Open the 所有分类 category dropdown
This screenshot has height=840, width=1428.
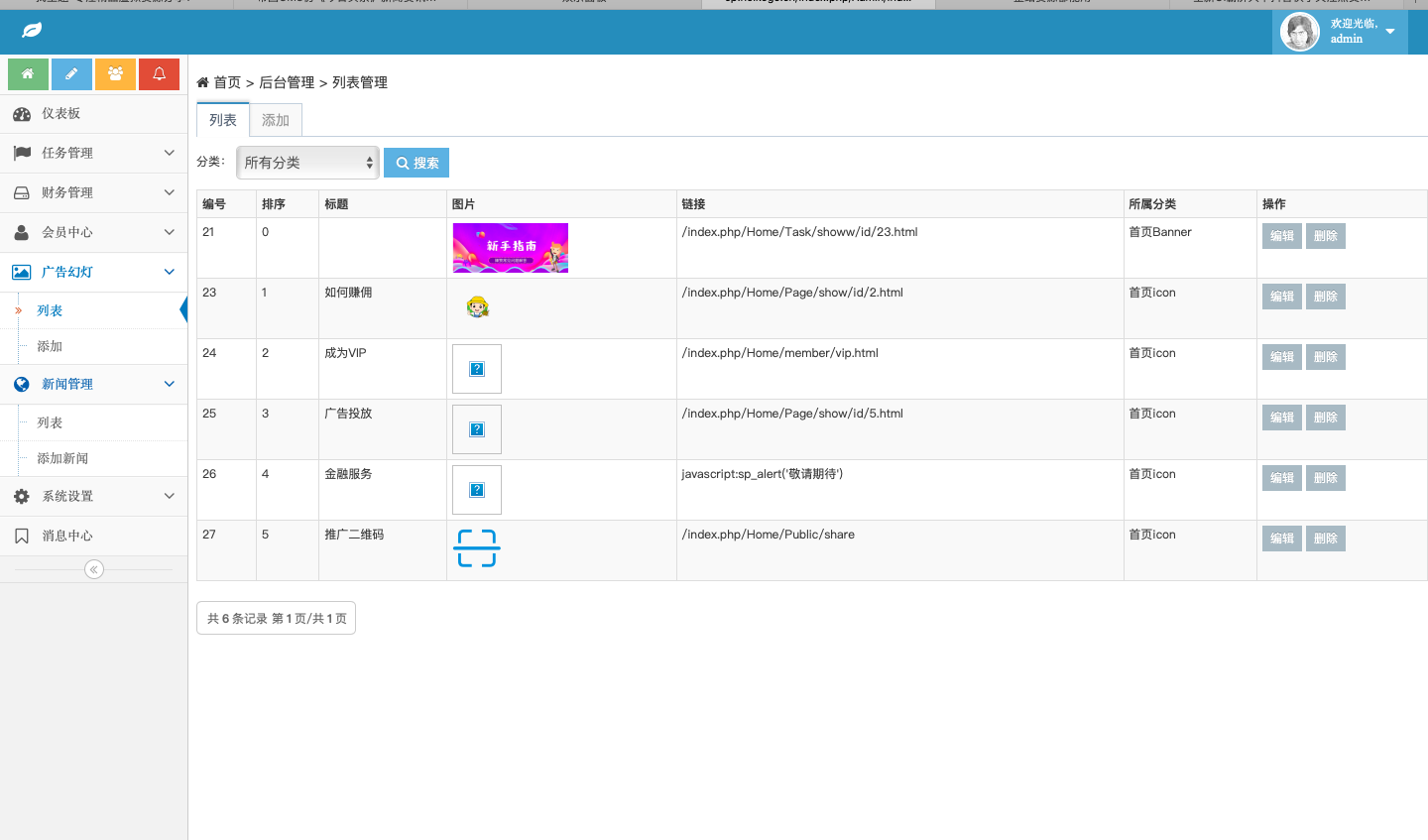(x=307, y=163)
